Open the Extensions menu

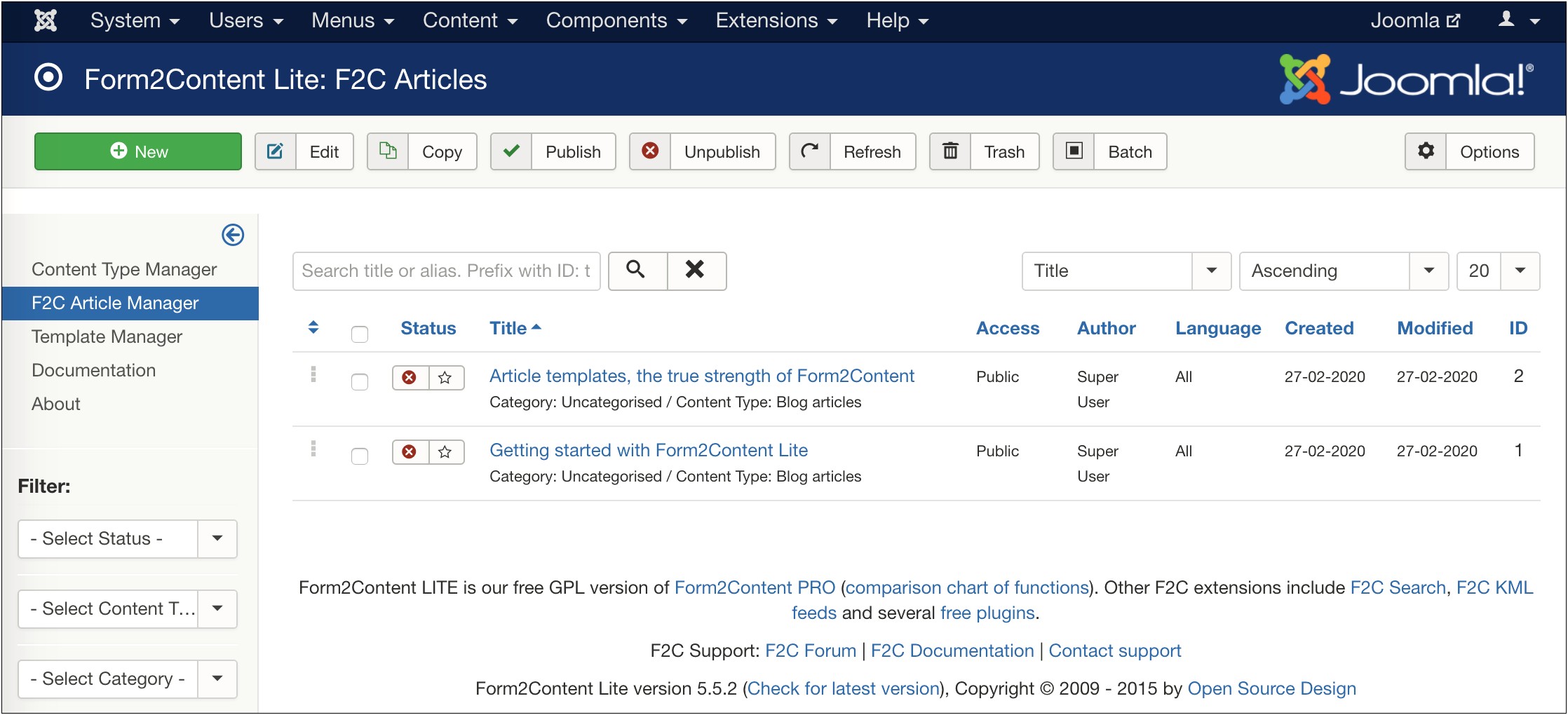[x=776, y=20]
